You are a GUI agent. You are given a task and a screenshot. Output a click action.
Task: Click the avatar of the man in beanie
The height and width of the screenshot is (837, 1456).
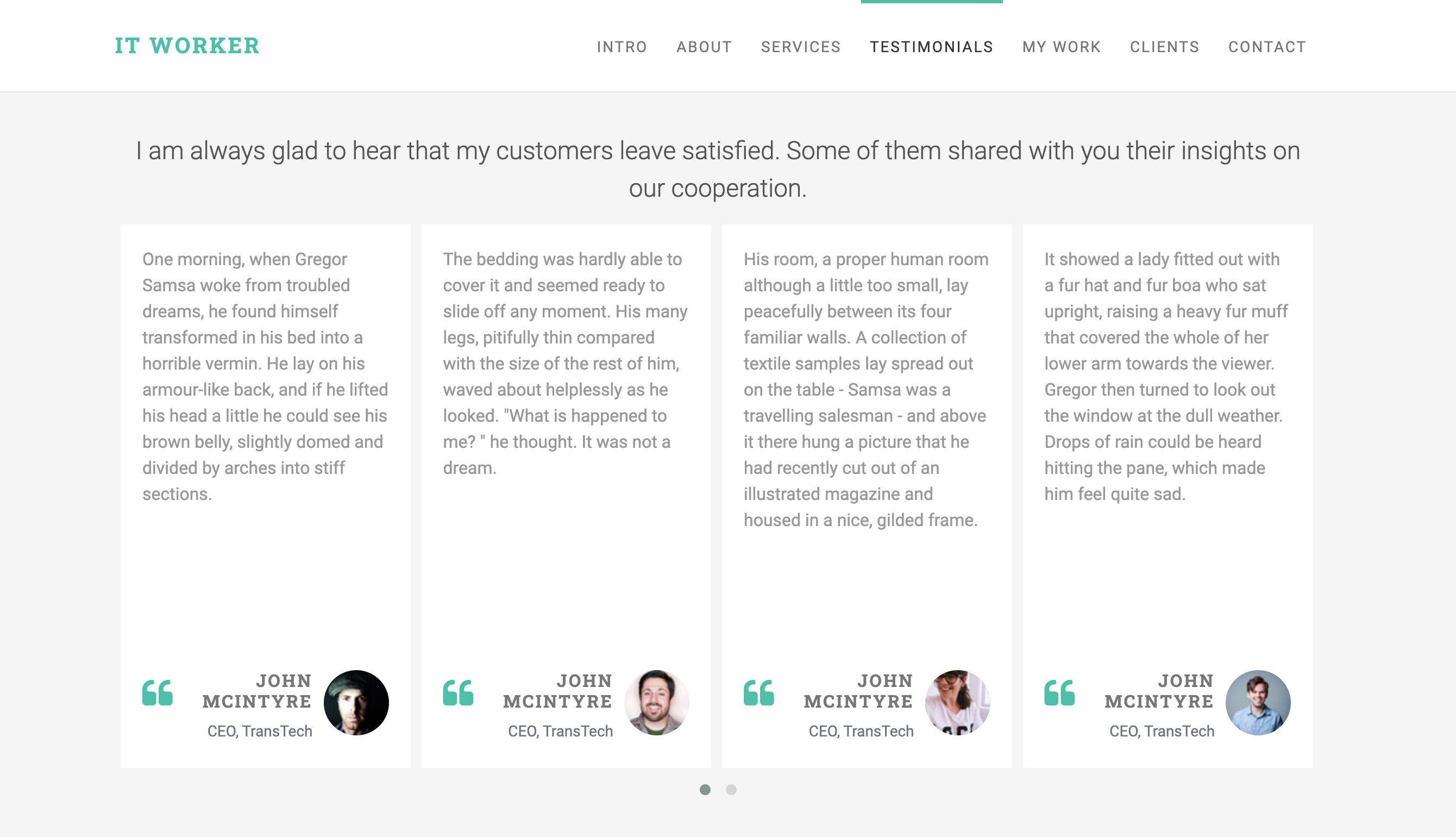(356, 702)
